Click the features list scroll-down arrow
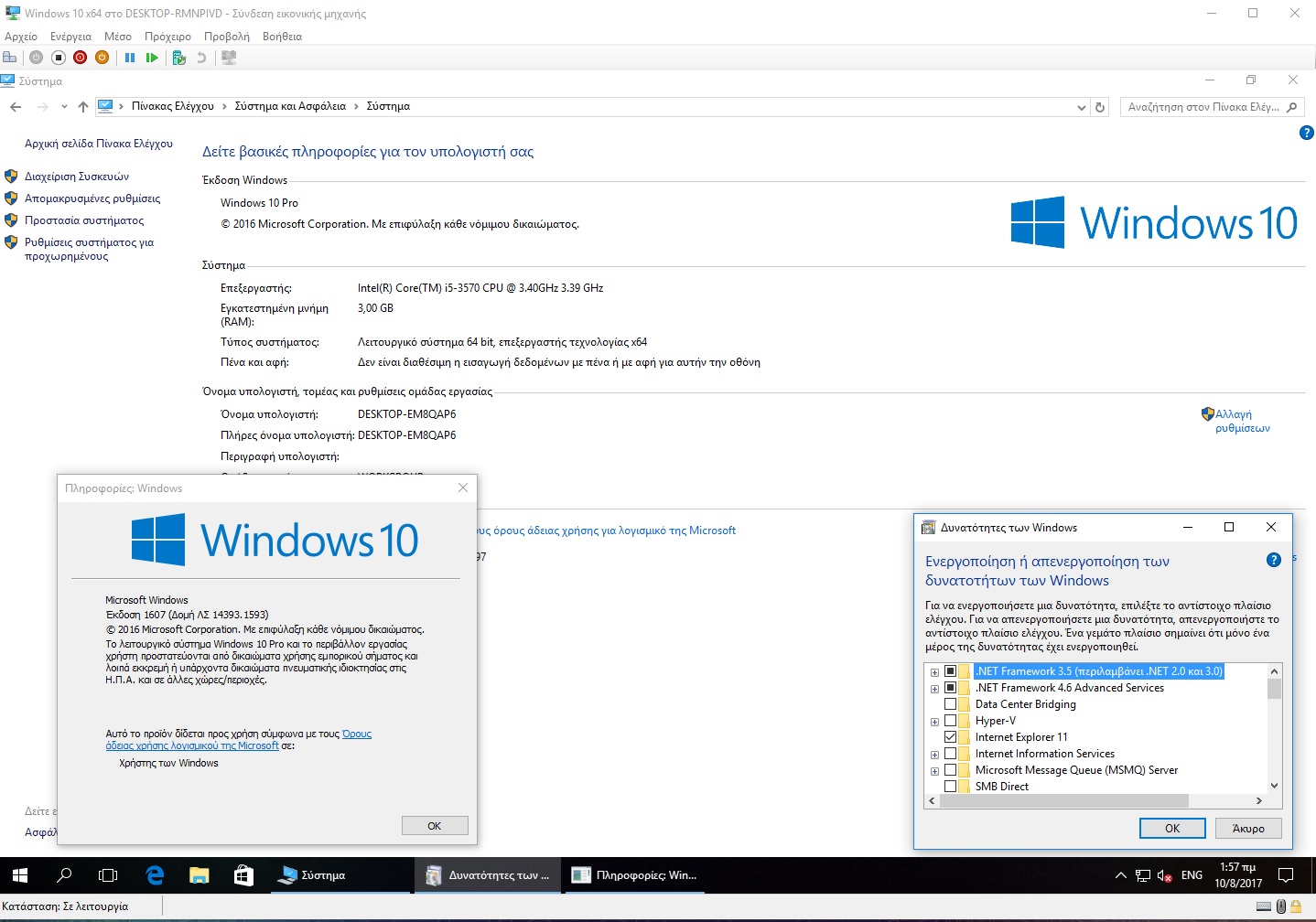1316x922 pixels. pyautogui.click(x=1274, y=786)
